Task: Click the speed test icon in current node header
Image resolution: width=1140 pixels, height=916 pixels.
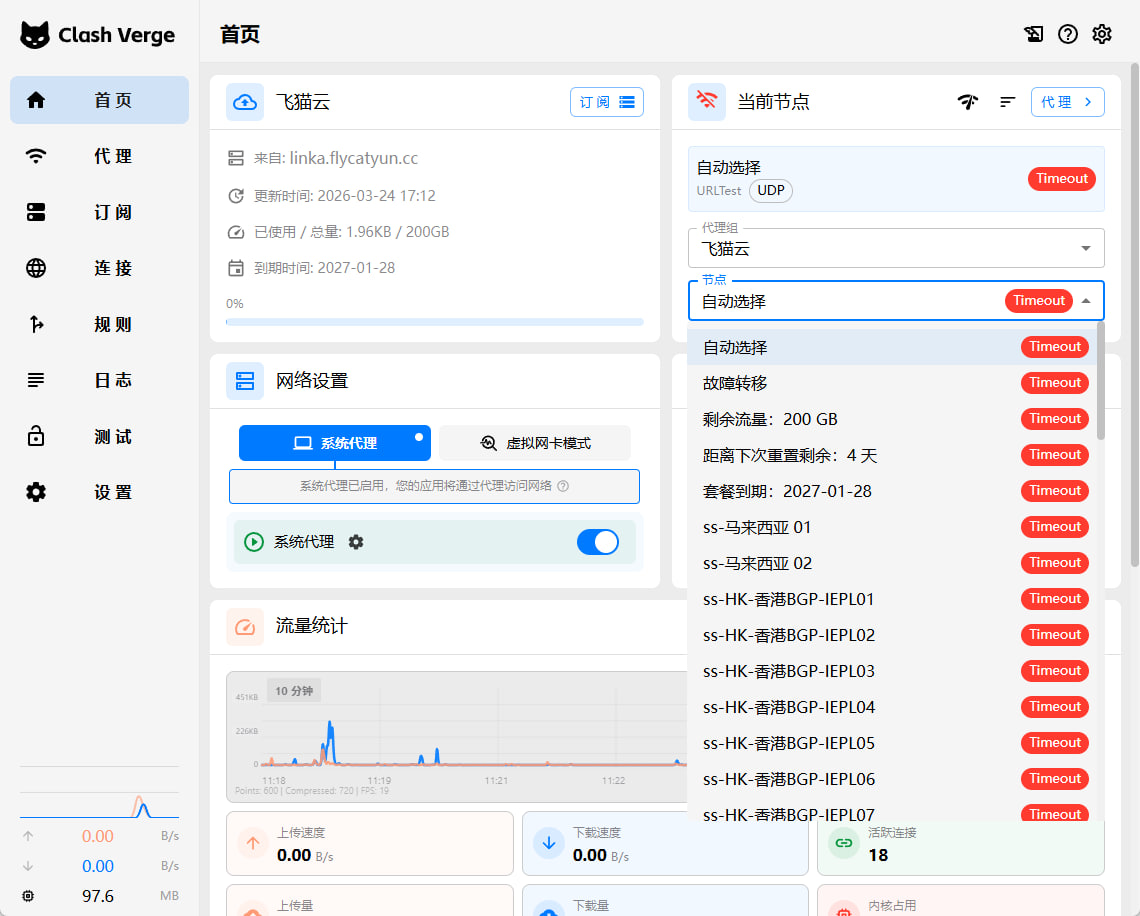Action: point(967,102)
